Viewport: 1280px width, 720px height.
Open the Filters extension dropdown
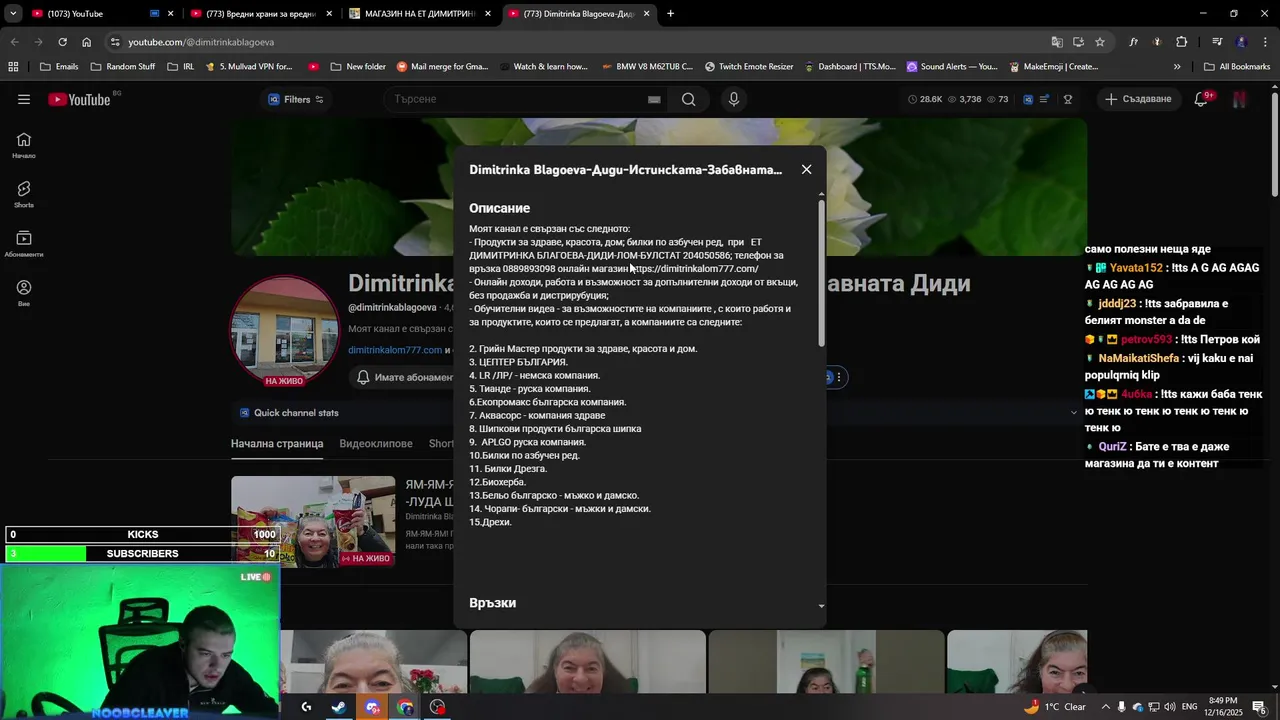pos(296,99)
